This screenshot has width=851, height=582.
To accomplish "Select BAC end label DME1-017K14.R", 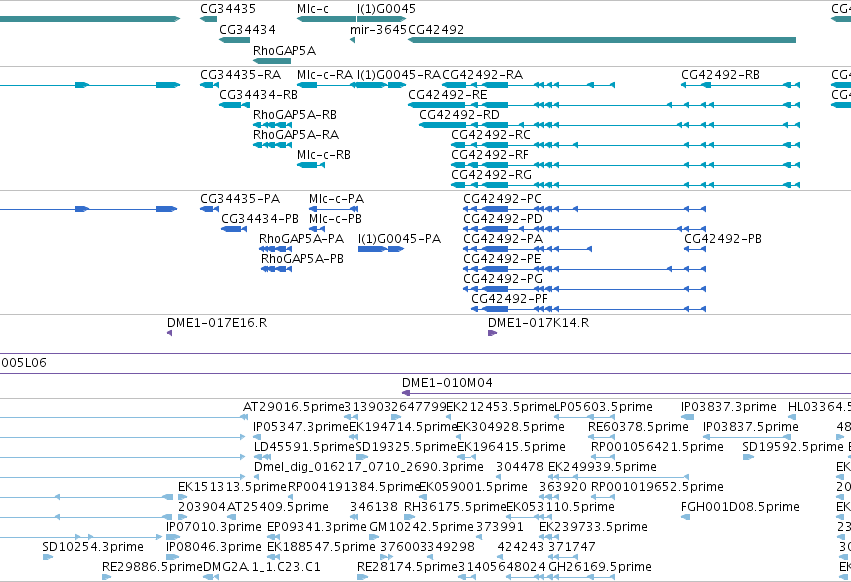I will coord(538,323).
